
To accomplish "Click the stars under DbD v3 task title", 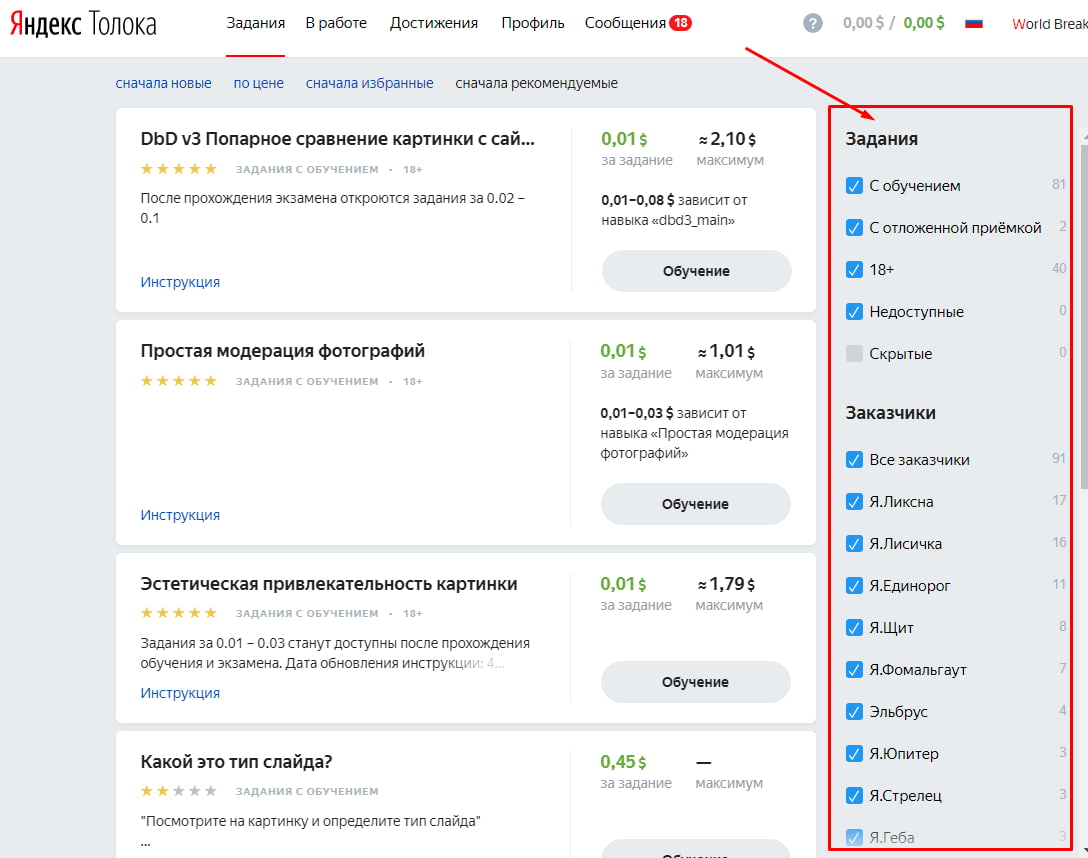I will 180,169.
